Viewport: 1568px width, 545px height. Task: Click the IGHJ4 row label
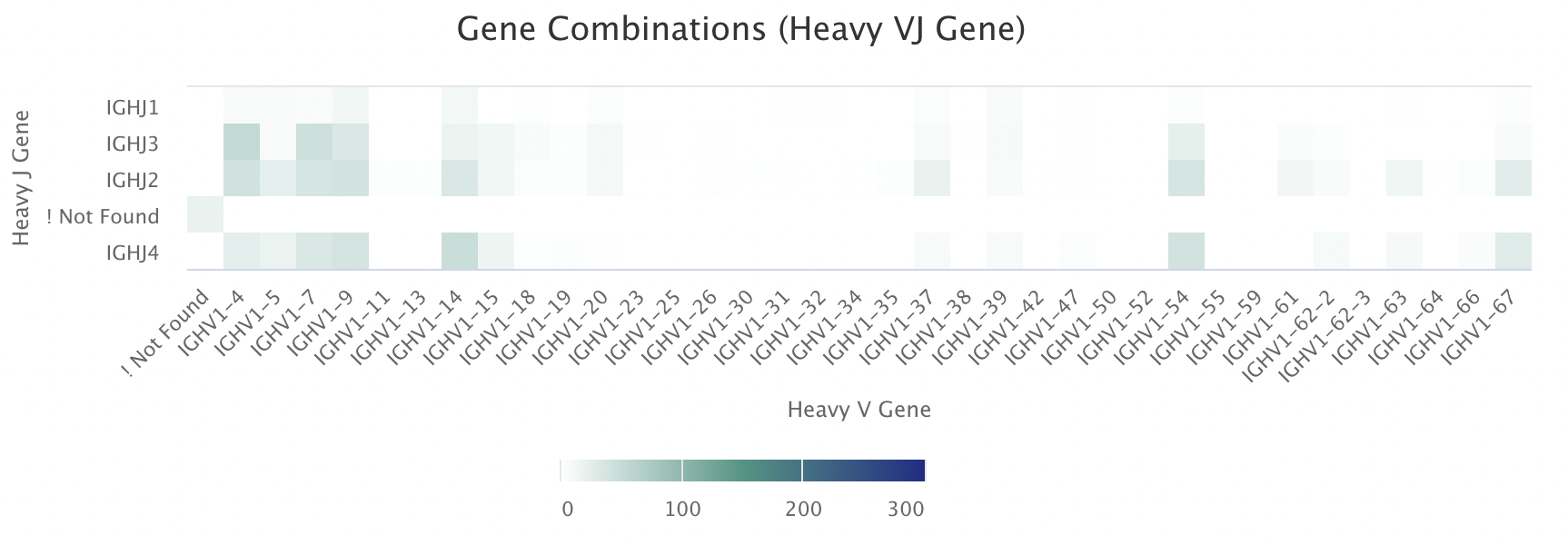(132, 253)
